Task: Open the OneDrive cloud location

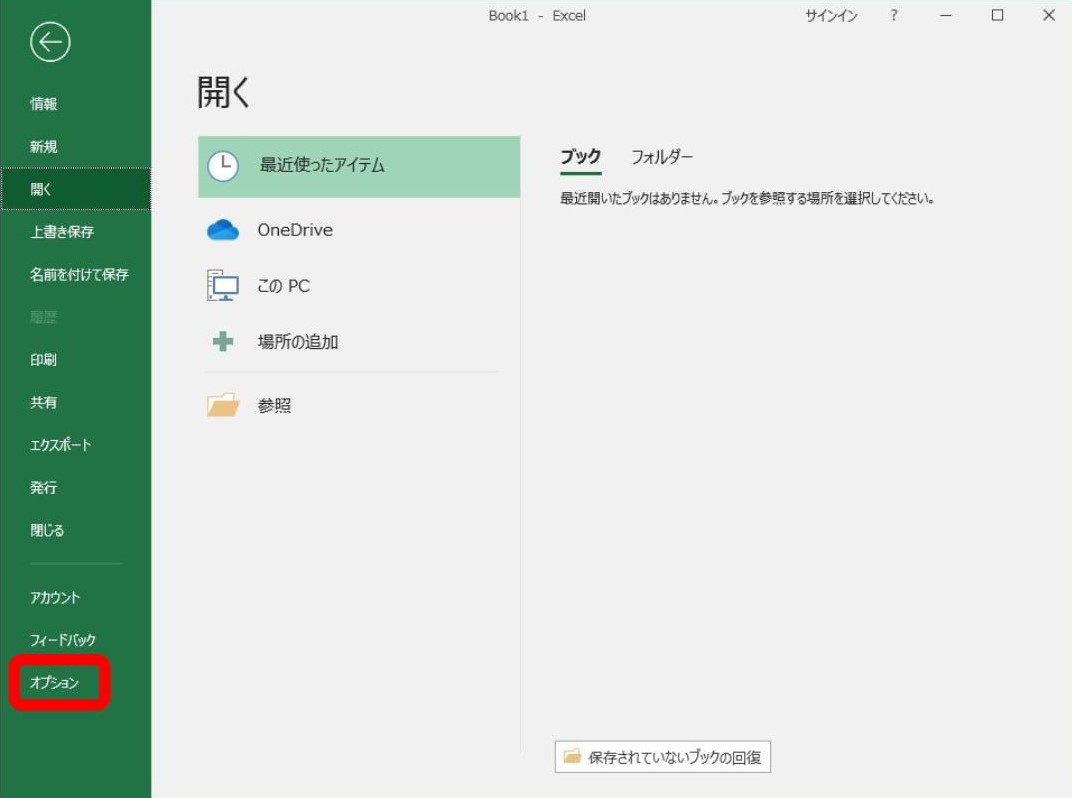Action: pos(224,229)
